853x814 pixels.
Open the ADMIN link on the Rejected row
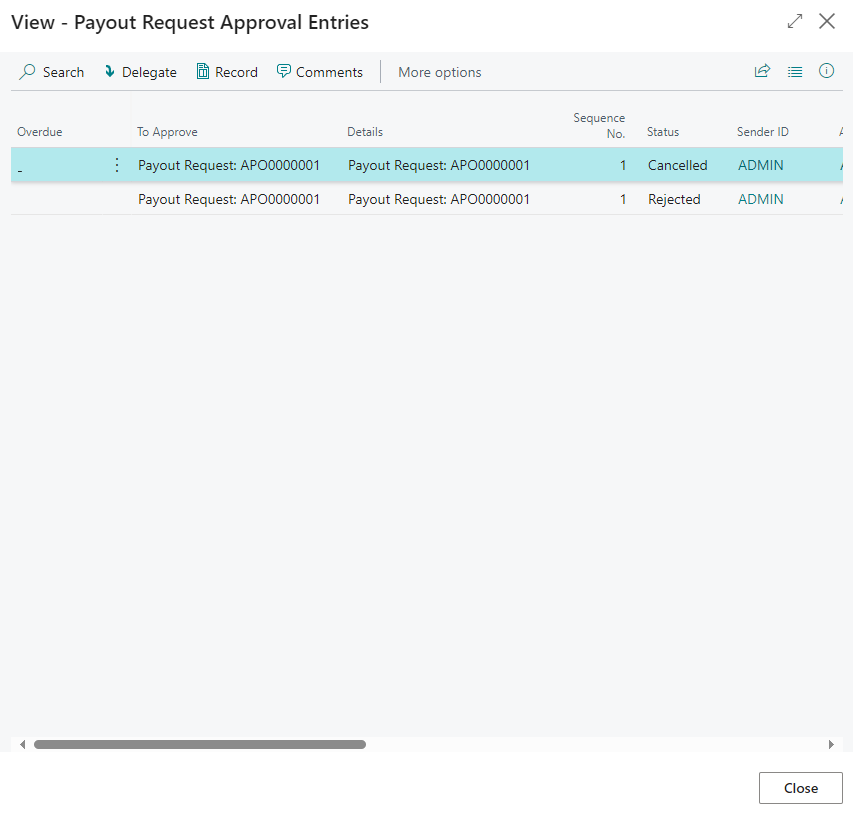pyautogui.click(x=760, y=199)
